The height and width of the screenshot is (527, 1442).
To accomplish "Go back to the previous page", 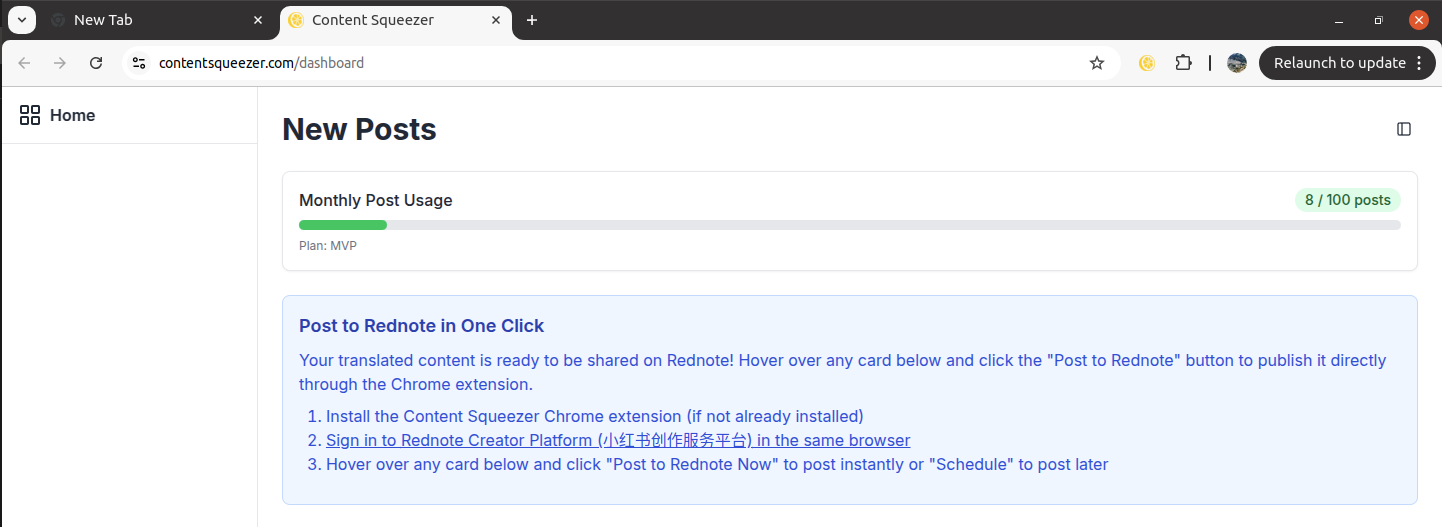I will 25,63.
